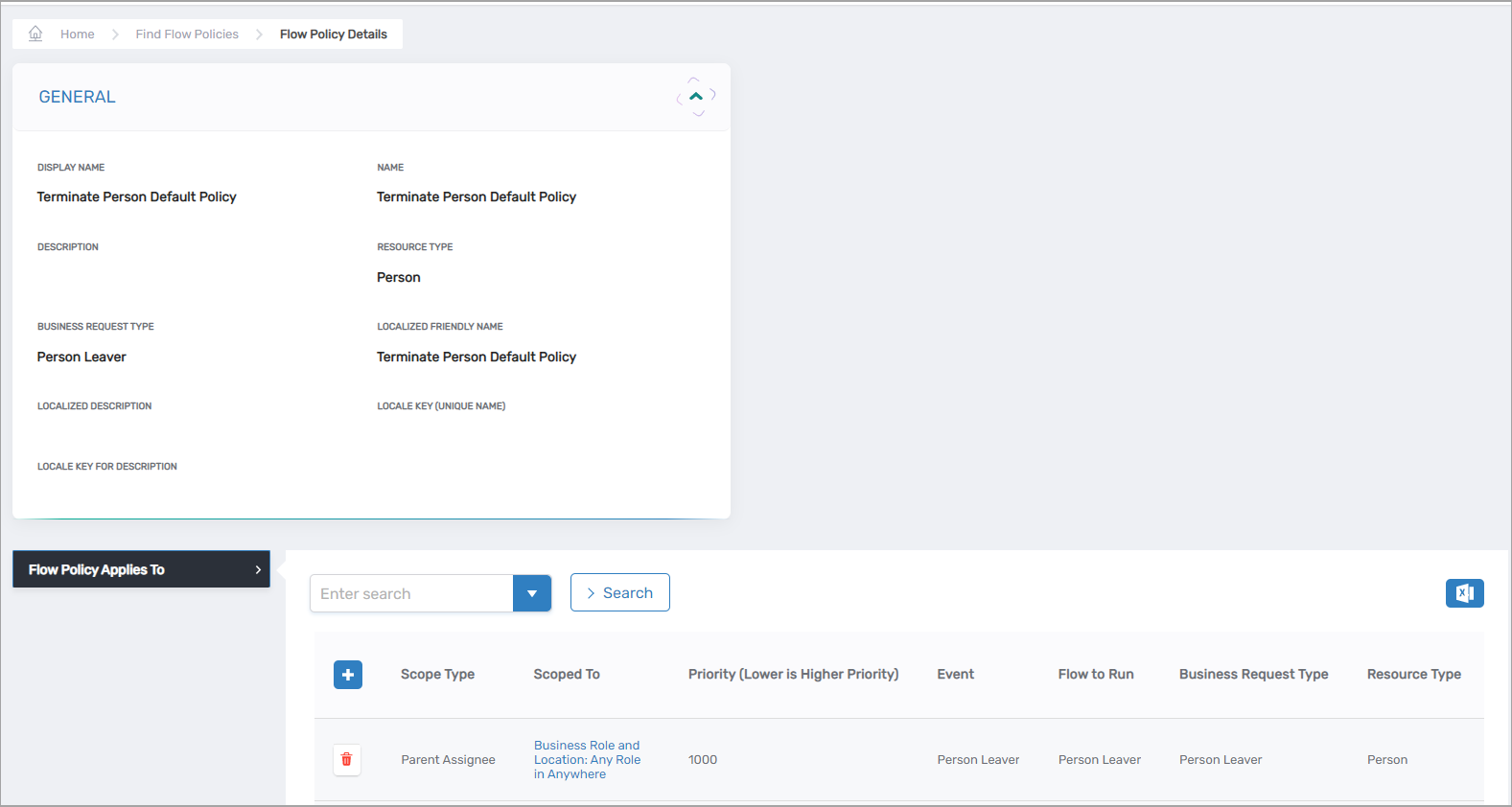Focus the Enter search text field
This screenshot has height=807, width=1512.
[x=411, y=593]
